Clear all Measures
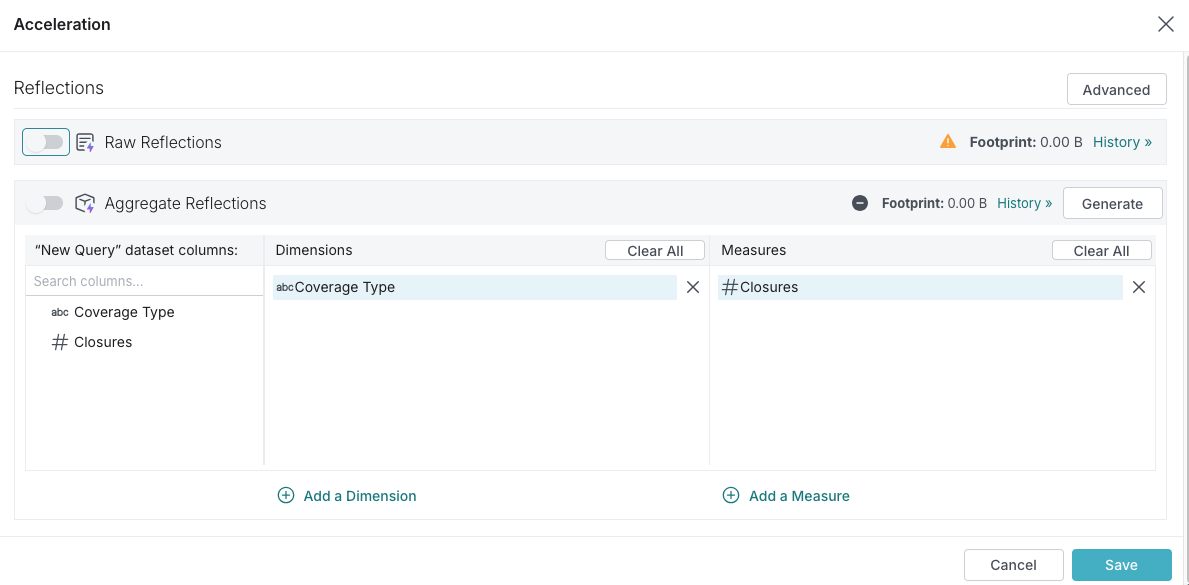 coord(1101,251)
